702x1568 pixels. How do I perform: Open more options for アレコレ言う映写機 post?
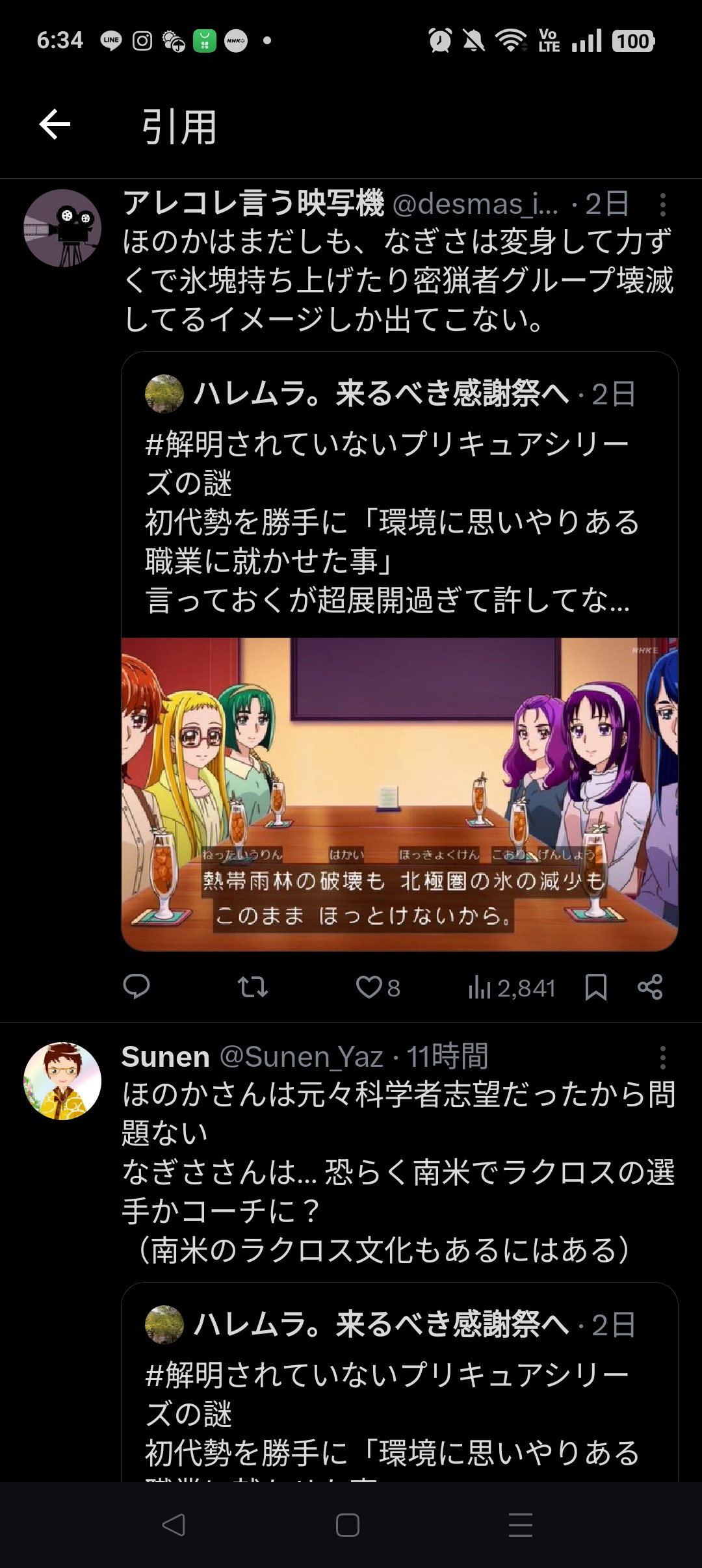(x=662, y=205)
